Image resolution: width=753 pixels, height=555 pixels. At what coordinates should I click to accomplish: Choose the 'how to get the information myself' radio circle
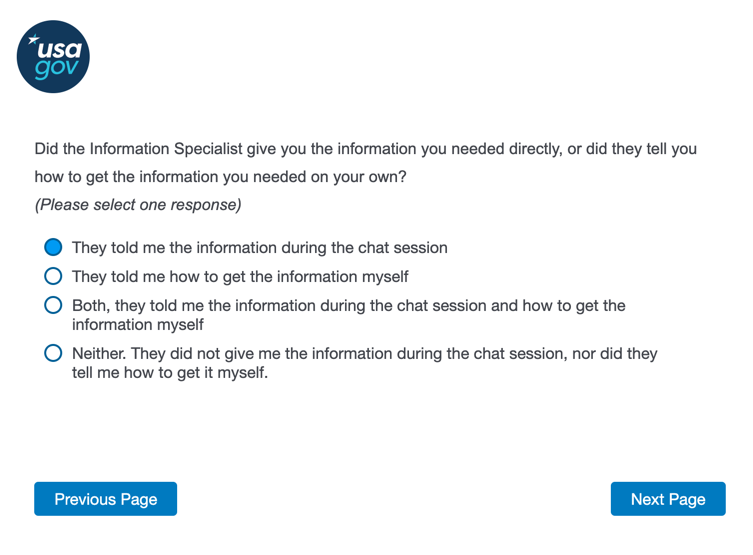[54, 276]
